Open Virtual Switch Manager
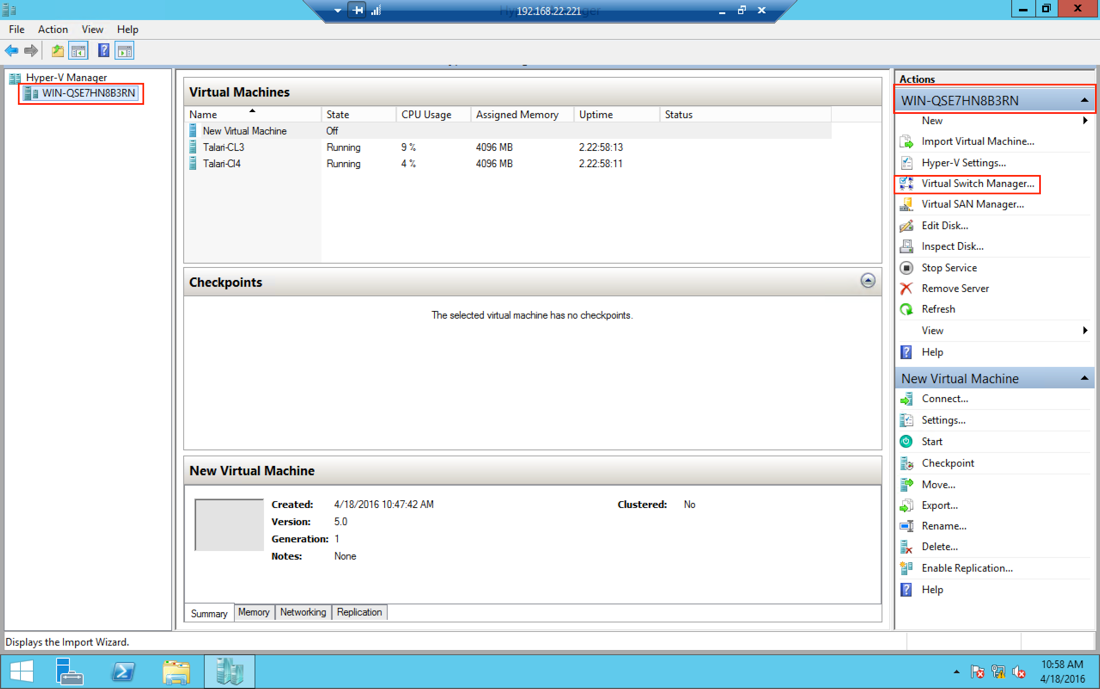Viewport: 1100px width, 689px height. [977, 183]
